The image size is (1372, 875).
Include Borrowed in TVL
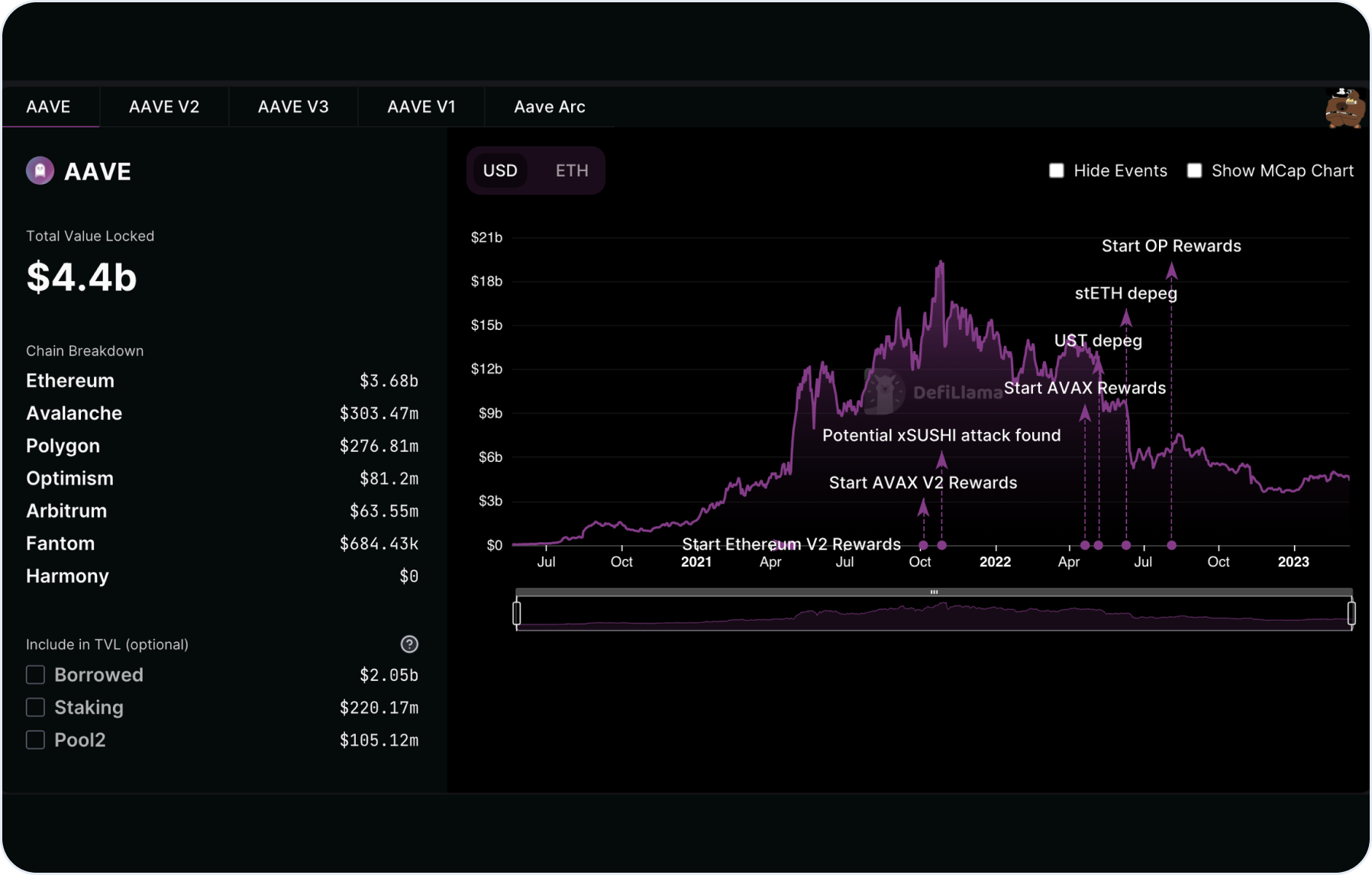point(35,674)
